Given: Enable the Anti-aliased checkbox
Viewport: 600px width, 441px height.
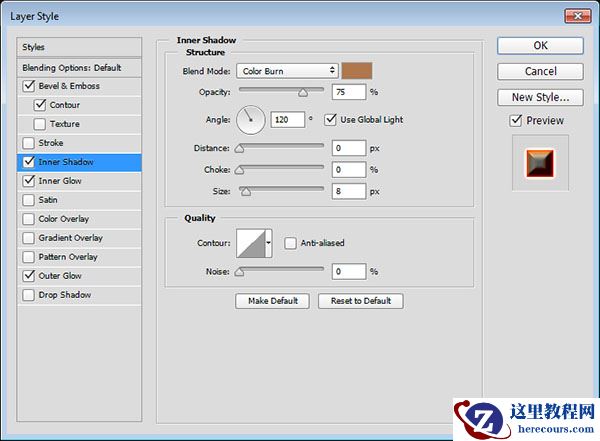Looking at the screenshot, I should 290,243.
